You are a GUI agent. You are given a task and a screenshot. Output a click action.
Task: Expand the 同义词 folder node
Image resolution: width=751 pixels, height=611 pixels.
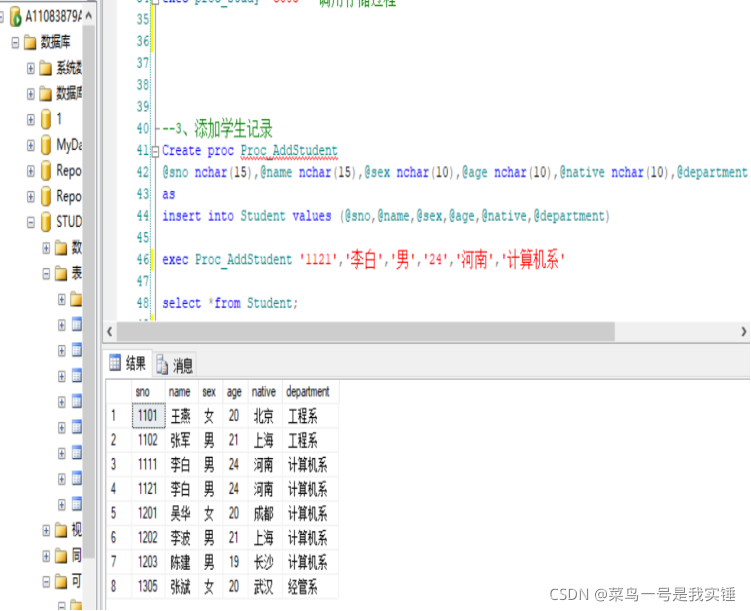(46, 556)
